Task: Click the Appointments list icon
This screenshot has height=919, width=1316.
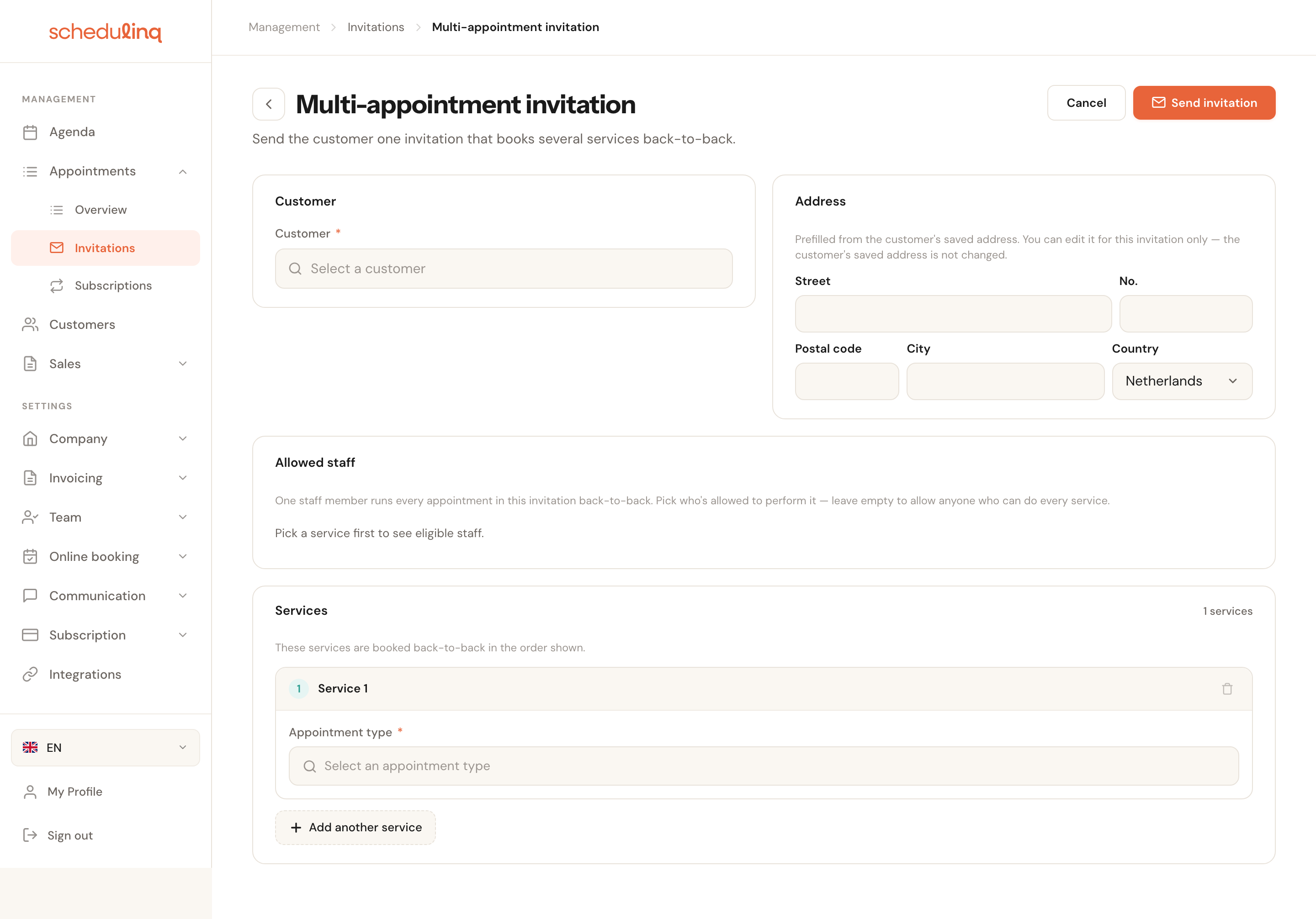Action: click(30, 171)
